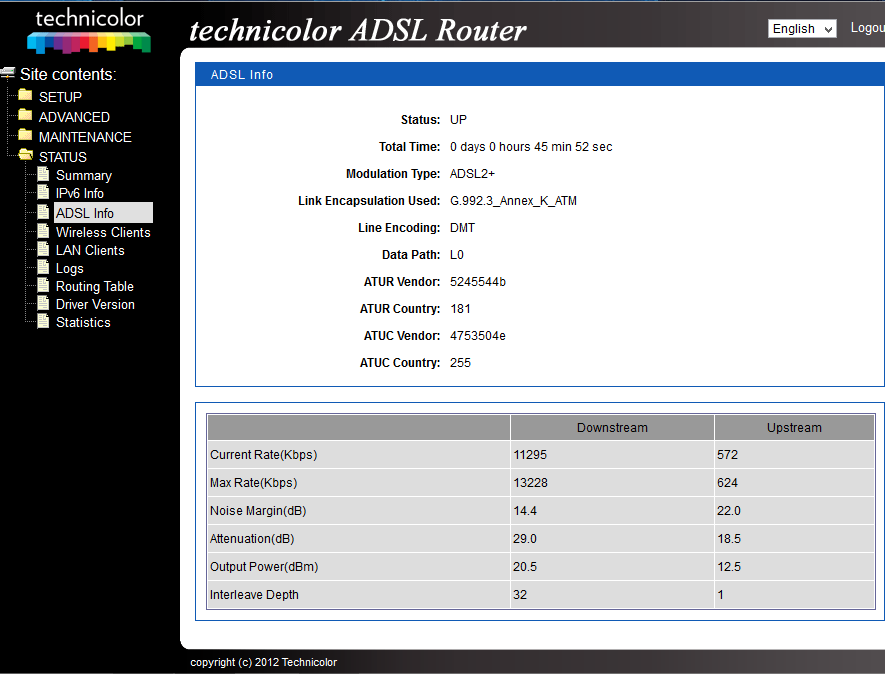The width and height of the screenshot is (885, 674).
Task: Select upstream noise margin 22.0
Action: 729,511
